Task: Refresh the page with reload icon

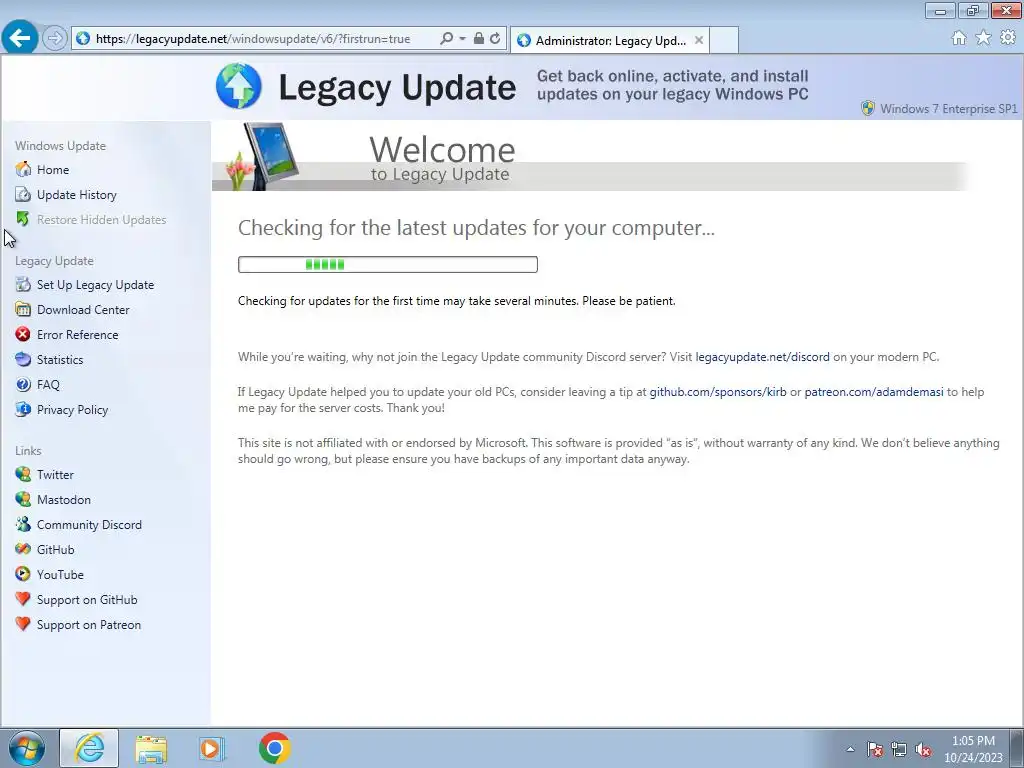Action: tap(495, 39)
